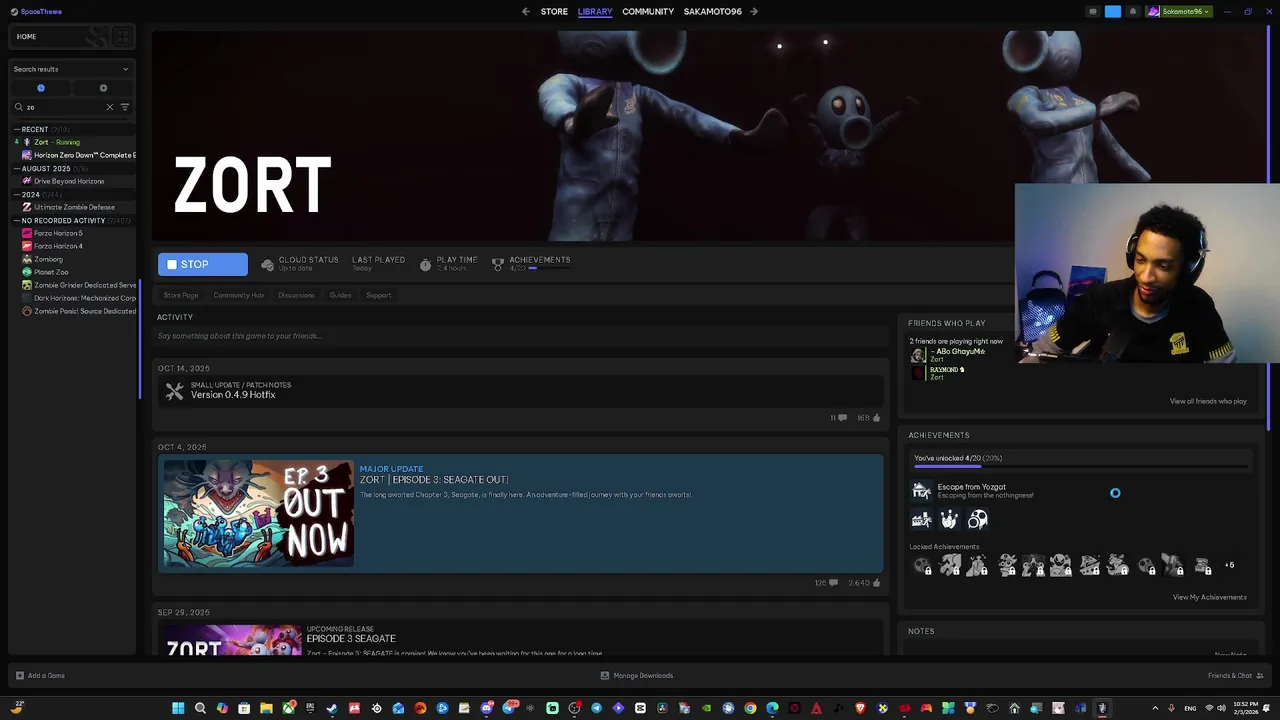Click the Cloud Status icon
Screen dimensions: 1280x720
(267, 264)
